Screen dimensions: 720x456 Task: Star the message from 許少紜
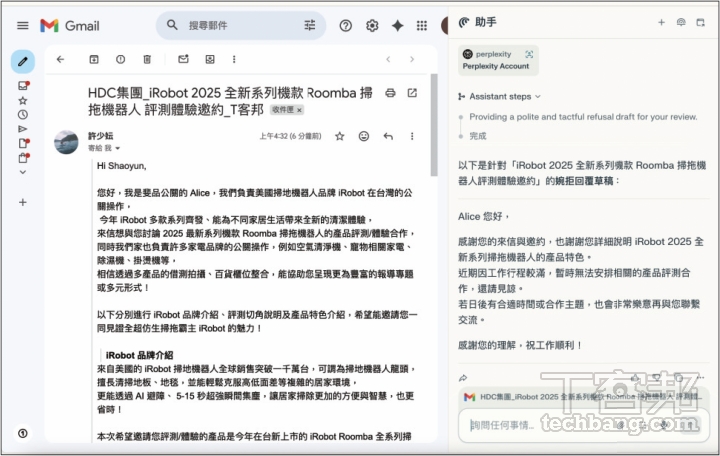339,136
